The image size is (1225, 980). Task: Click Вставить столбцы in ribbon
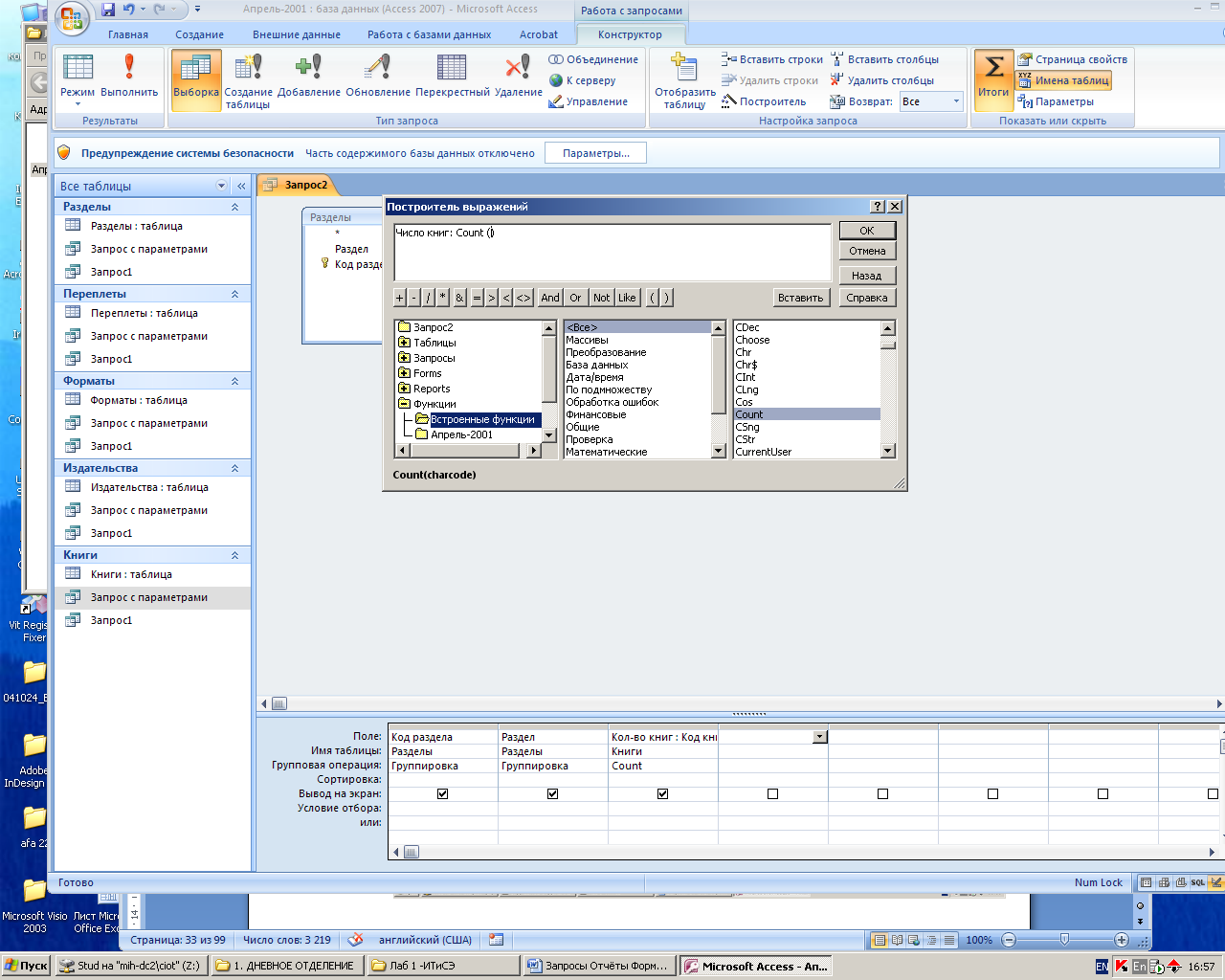tap(884, 59)
